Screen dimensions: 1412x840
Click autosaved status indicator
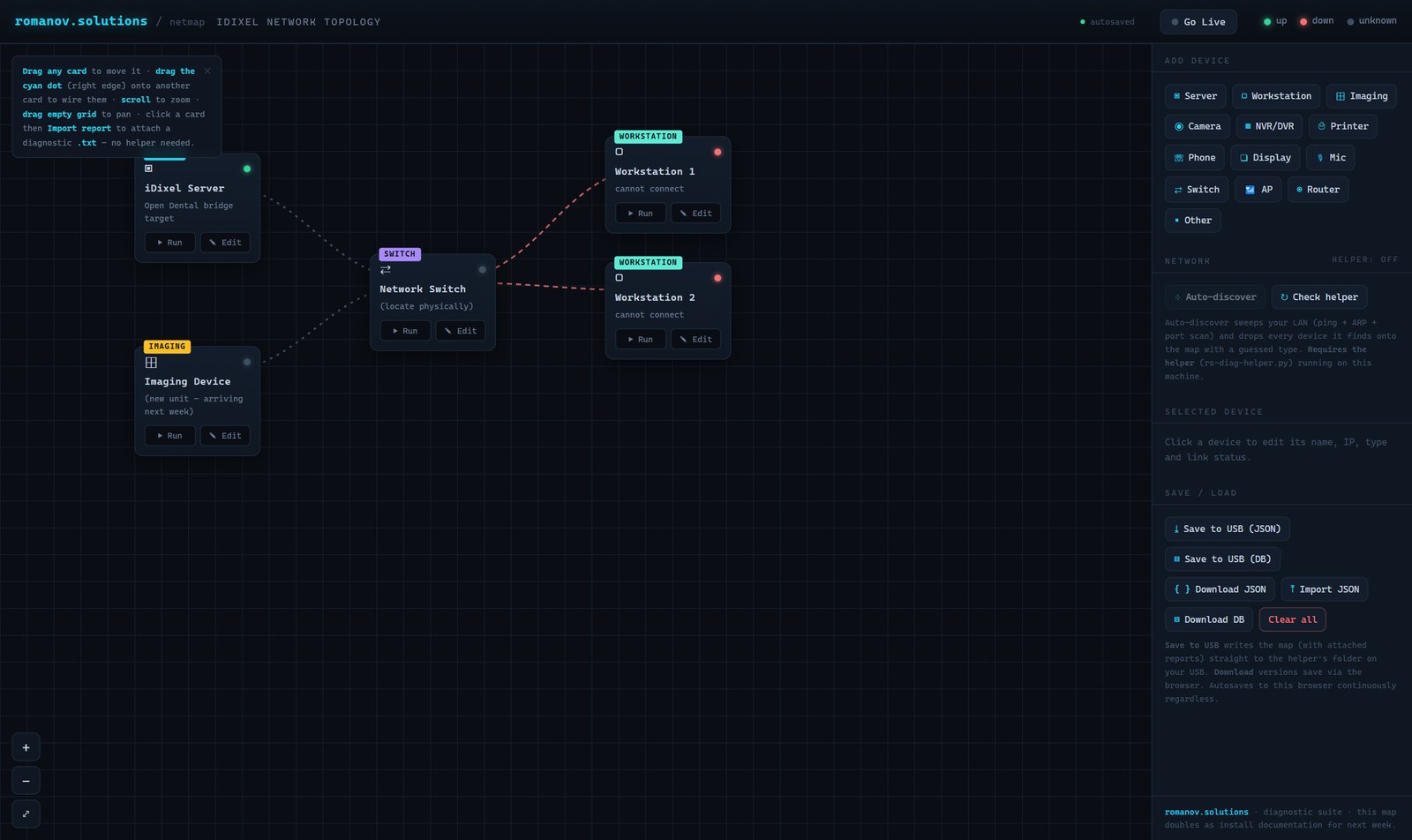1108,22
